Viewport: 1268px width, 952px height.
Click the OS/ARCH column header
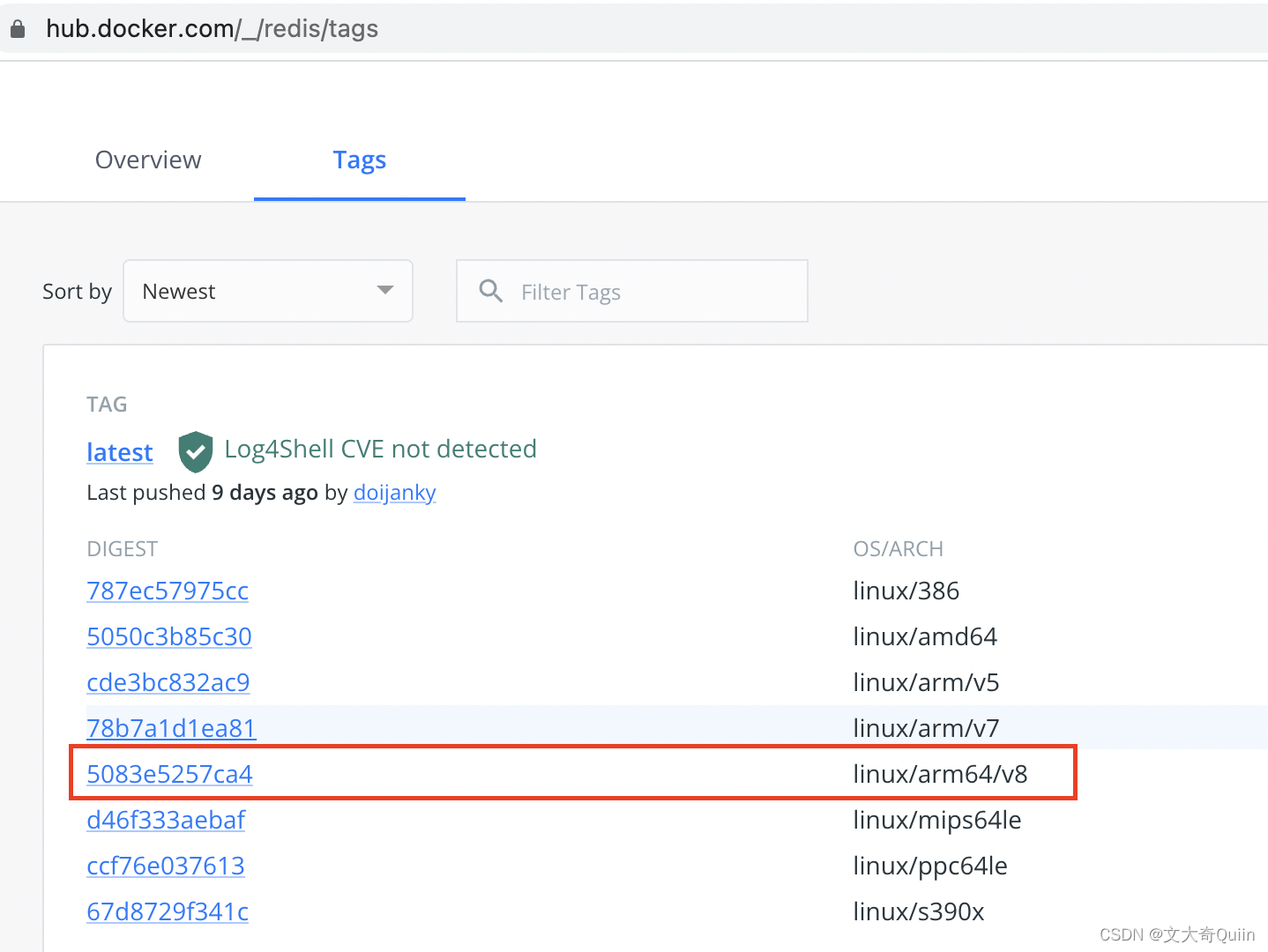[898, 549]
